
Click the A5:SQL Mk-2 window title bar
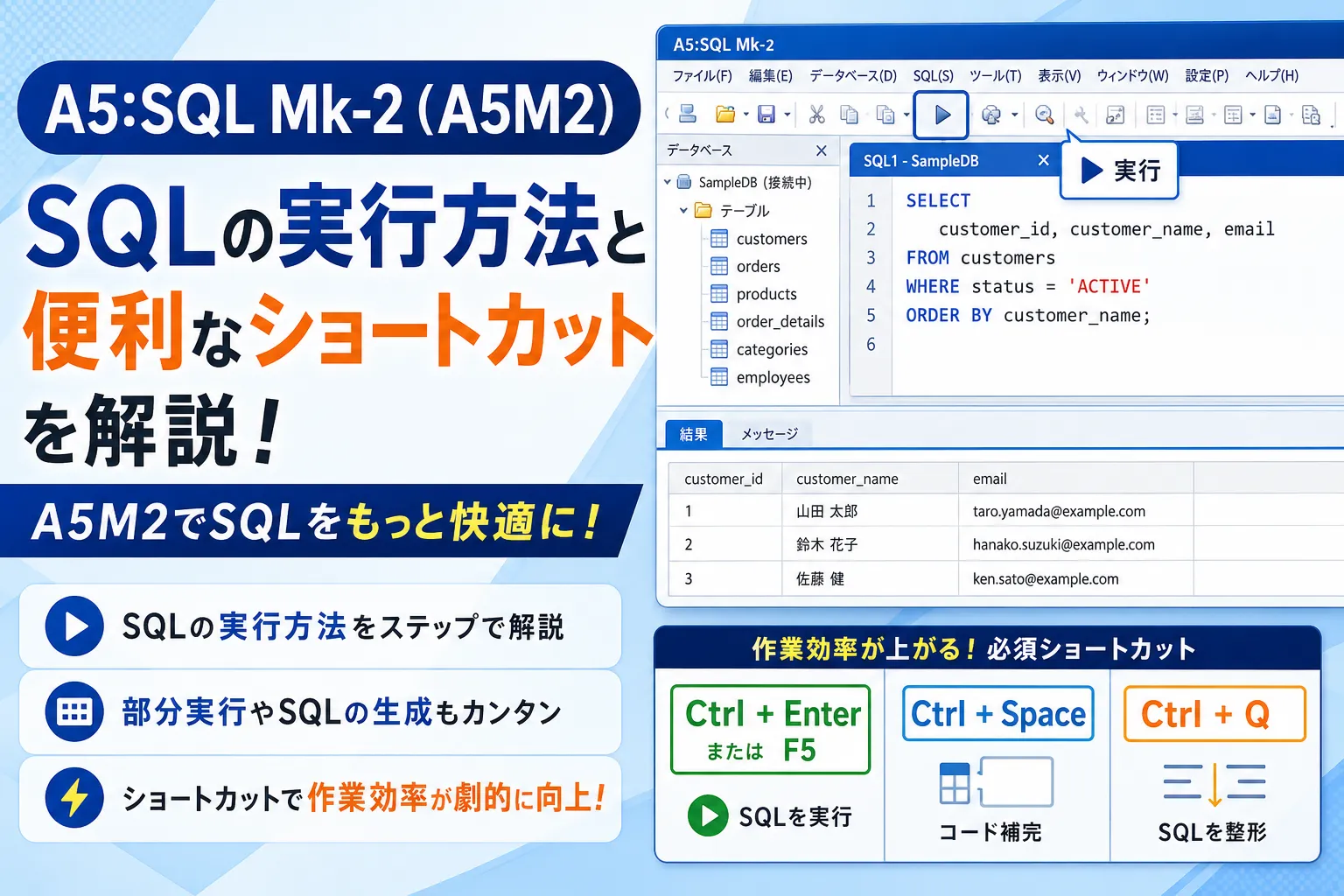(x=1000, y=45)
